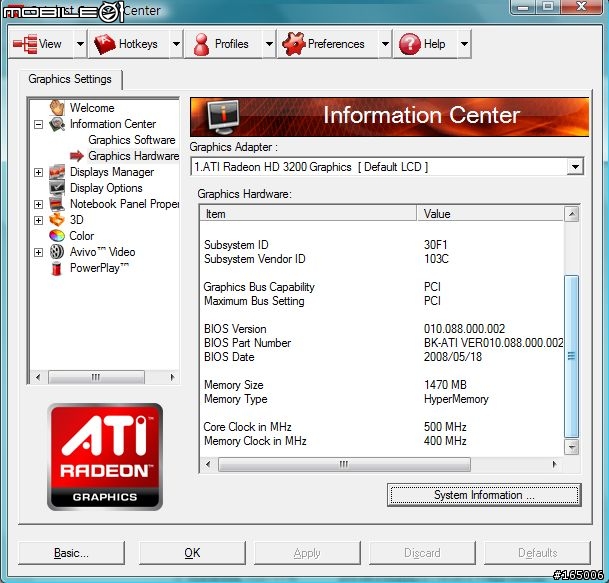Screen dimensions: 609x583
Task: Click the Displays Manager icon
Action: 57,172
